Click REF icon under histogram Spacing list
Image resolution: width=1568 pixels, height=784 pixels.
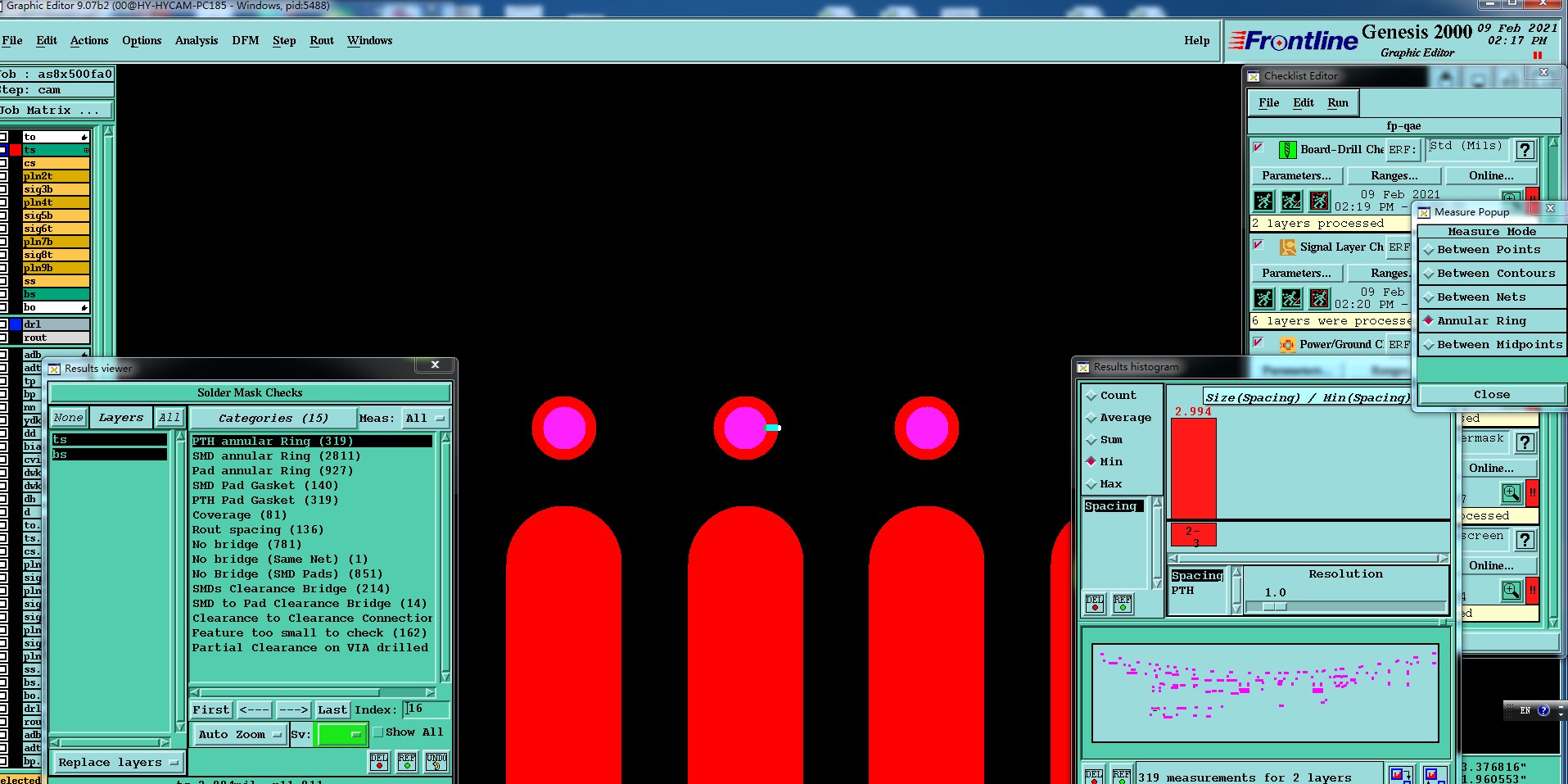[x=1123, y=604]
